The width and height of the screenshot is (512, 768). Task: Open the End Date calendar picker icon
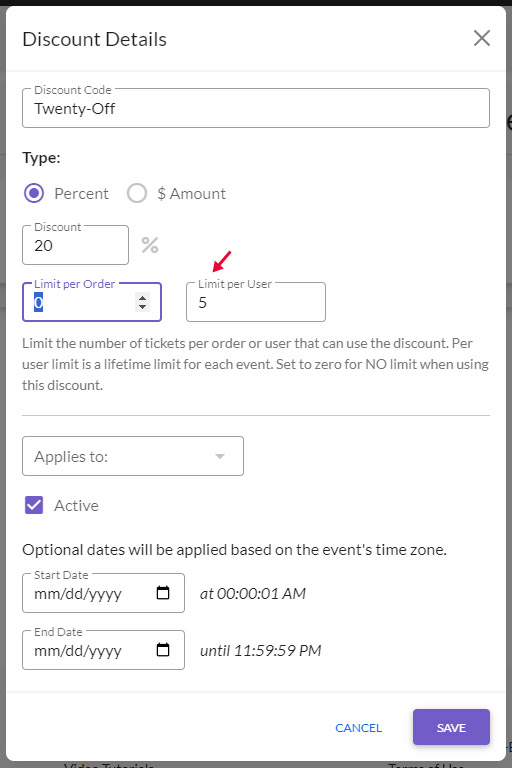(163, 650)
